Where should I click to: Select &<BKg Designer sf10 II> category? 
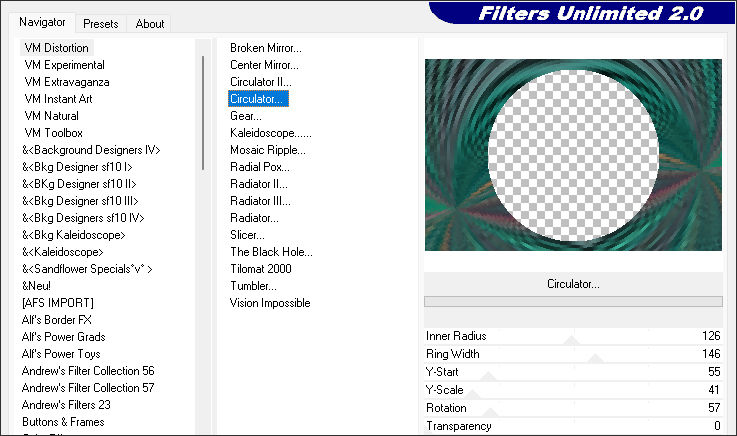(x=79, y=184)
